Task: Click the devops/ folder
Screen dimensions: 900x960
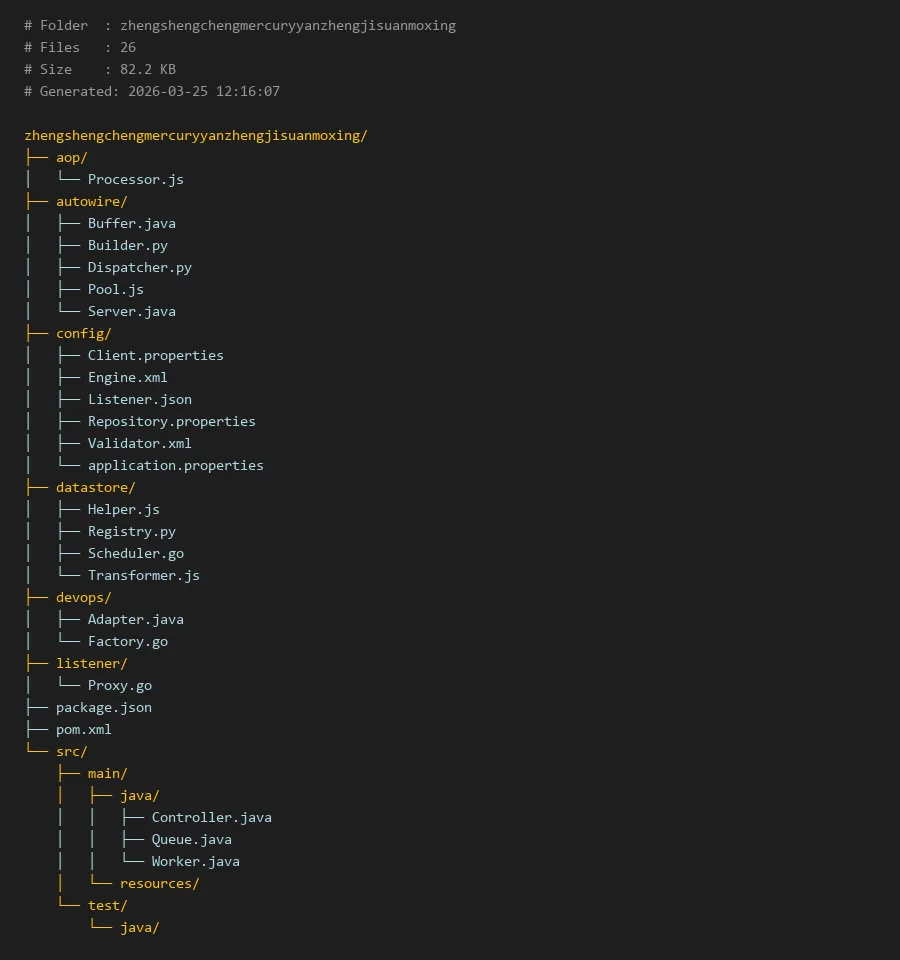Action: tap(83, 597)
